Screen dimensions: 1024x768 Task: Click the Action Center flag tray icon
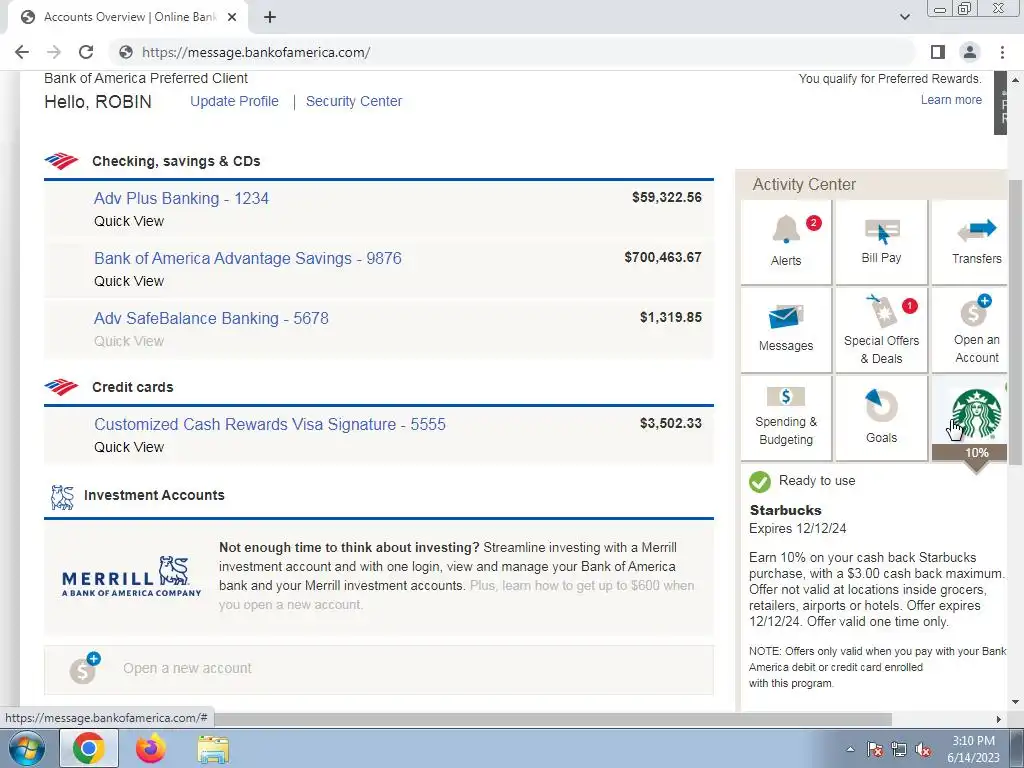click(x=875, y=750)
